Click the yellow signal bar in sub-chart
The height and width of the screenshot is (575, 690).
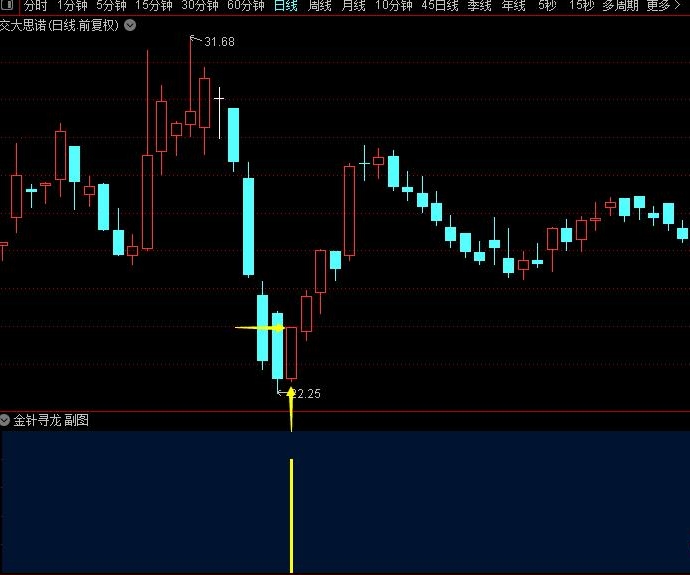click(x=291, y=516)
